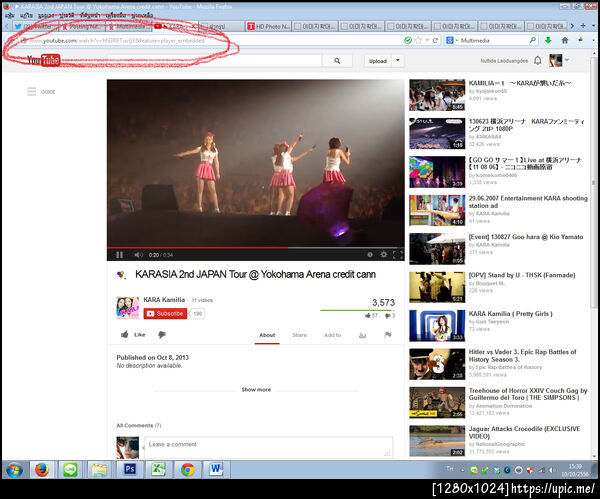Open KARA Kamilia channel link
Image resolution: width=600 pixels, height=499 pixels.
(164, 300)
